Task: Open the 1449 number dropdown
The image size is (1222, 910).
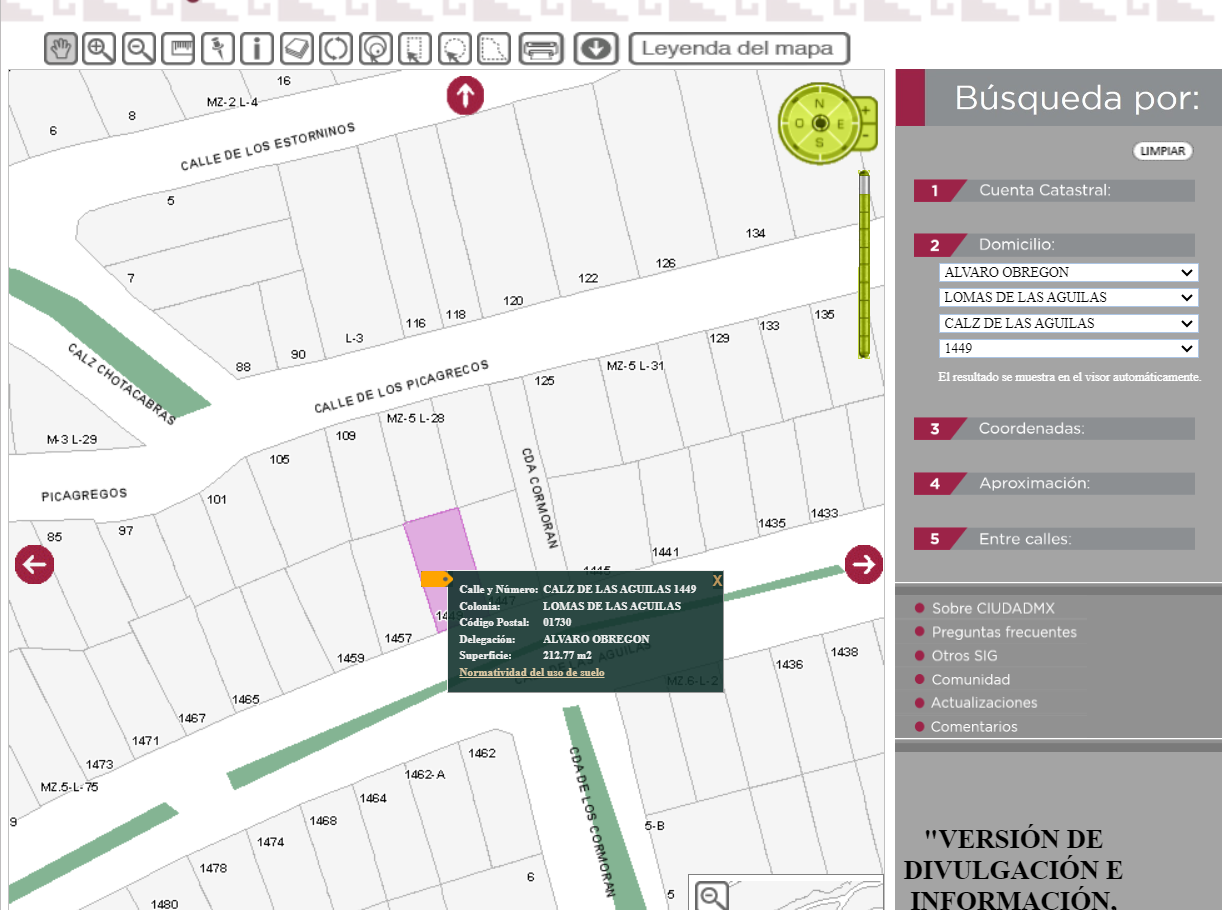Action: coord(1069,349)
